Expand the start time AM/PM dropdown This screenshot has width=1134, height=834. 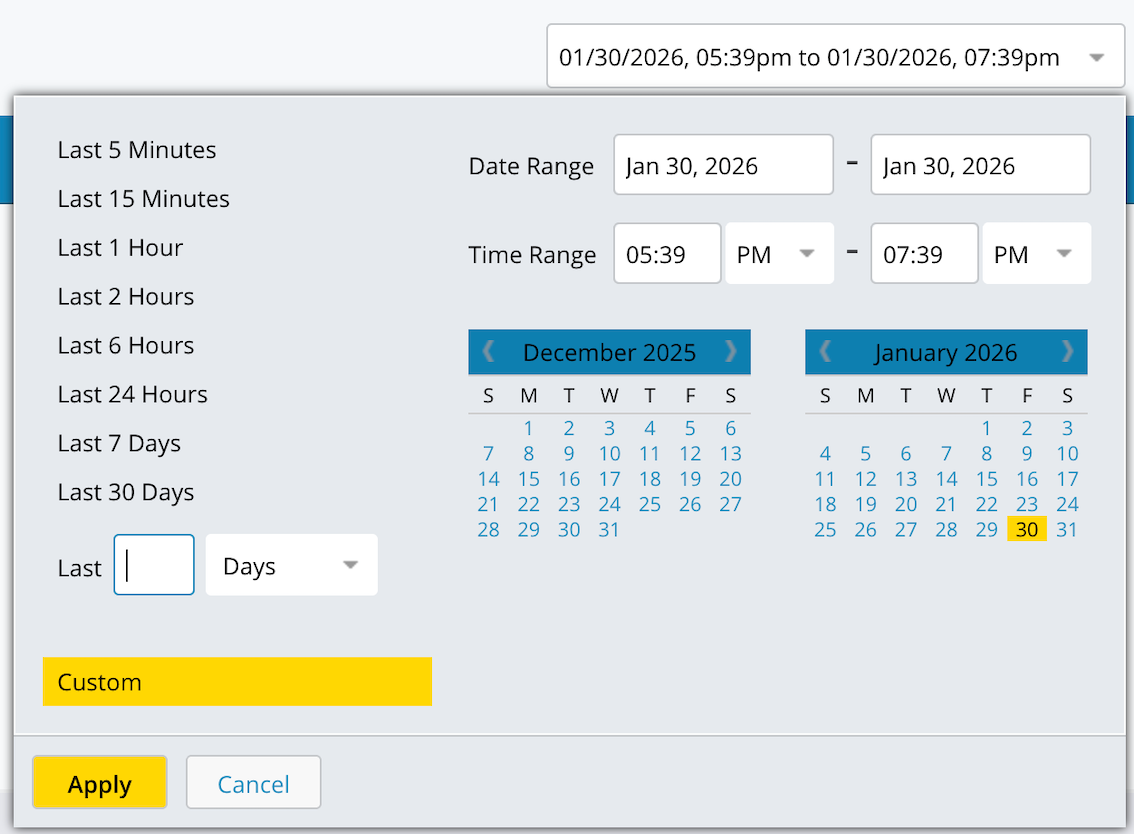point(779,255)
